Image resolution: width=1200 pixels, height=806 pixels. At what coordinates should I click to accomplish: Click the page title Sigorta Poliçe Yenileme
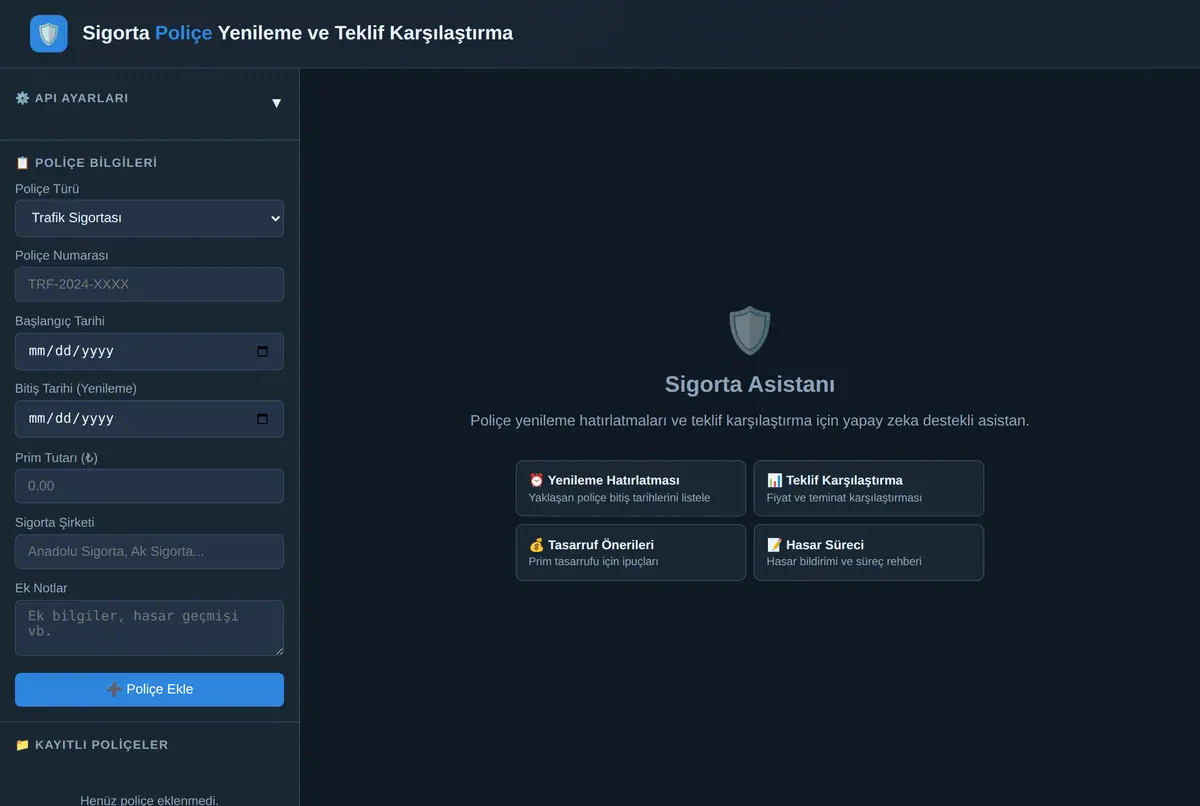pyautogui.click(x=298, y=33)
